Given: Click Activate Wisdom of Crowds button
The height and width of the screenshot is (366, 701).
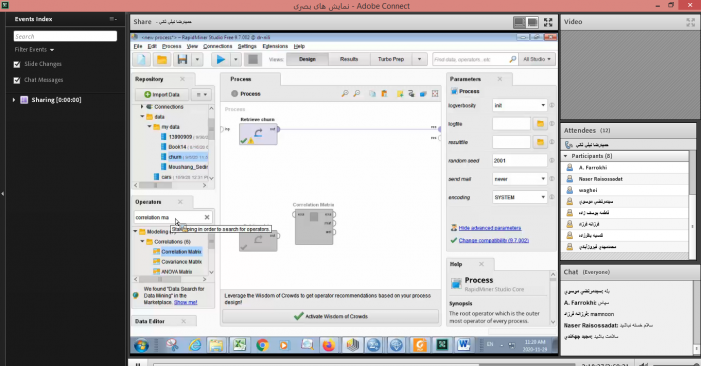Looking at the screenshot, I should pos(330,316).
